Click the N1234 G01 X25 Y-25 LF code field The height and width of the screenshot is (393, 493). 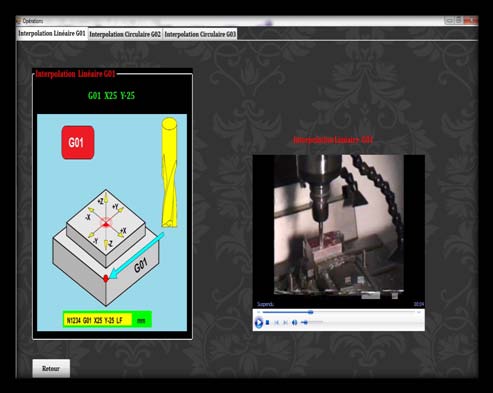(x=97, y=320)
